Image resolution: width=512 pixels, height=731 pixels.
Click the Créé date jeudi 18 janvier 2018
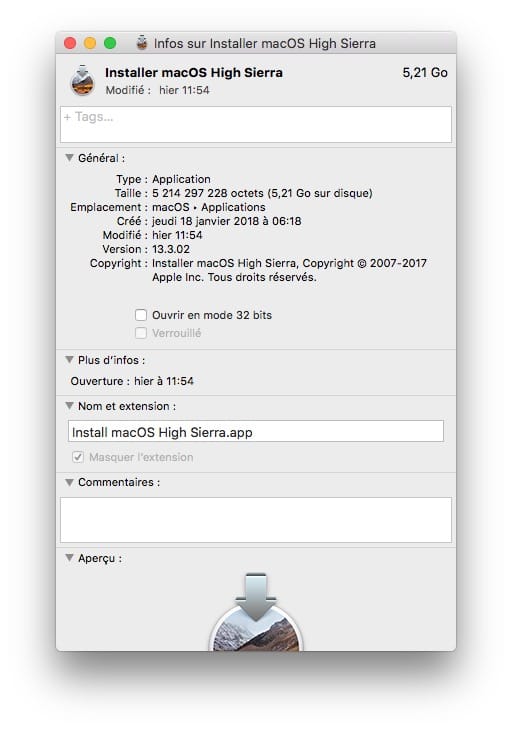(x=227, y=221)
